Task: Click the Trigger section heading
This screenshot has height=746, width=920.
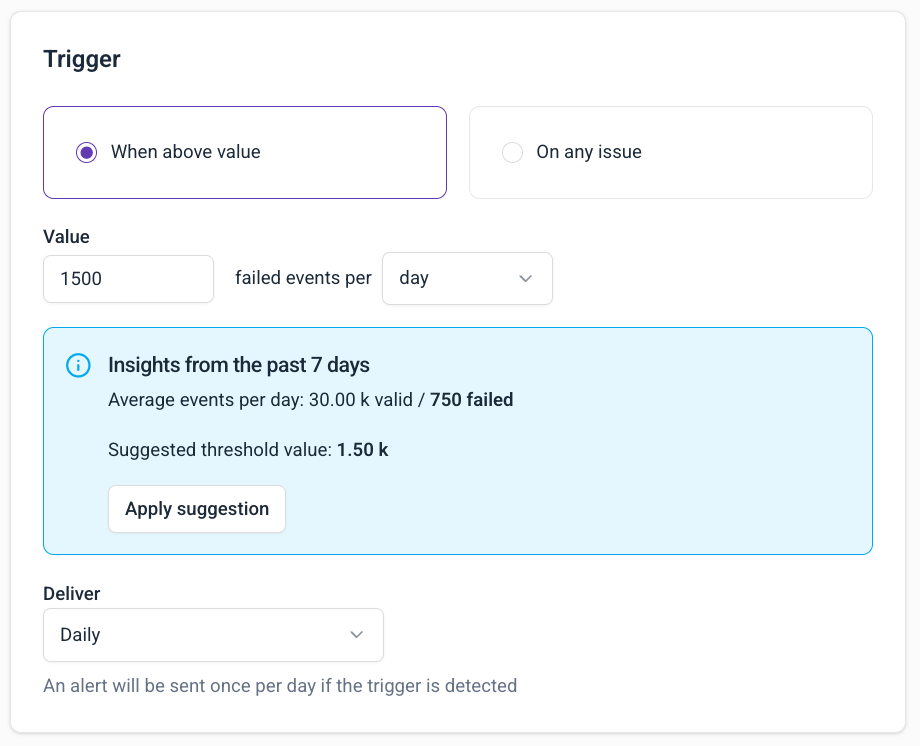Action: (x=81, y=59)
